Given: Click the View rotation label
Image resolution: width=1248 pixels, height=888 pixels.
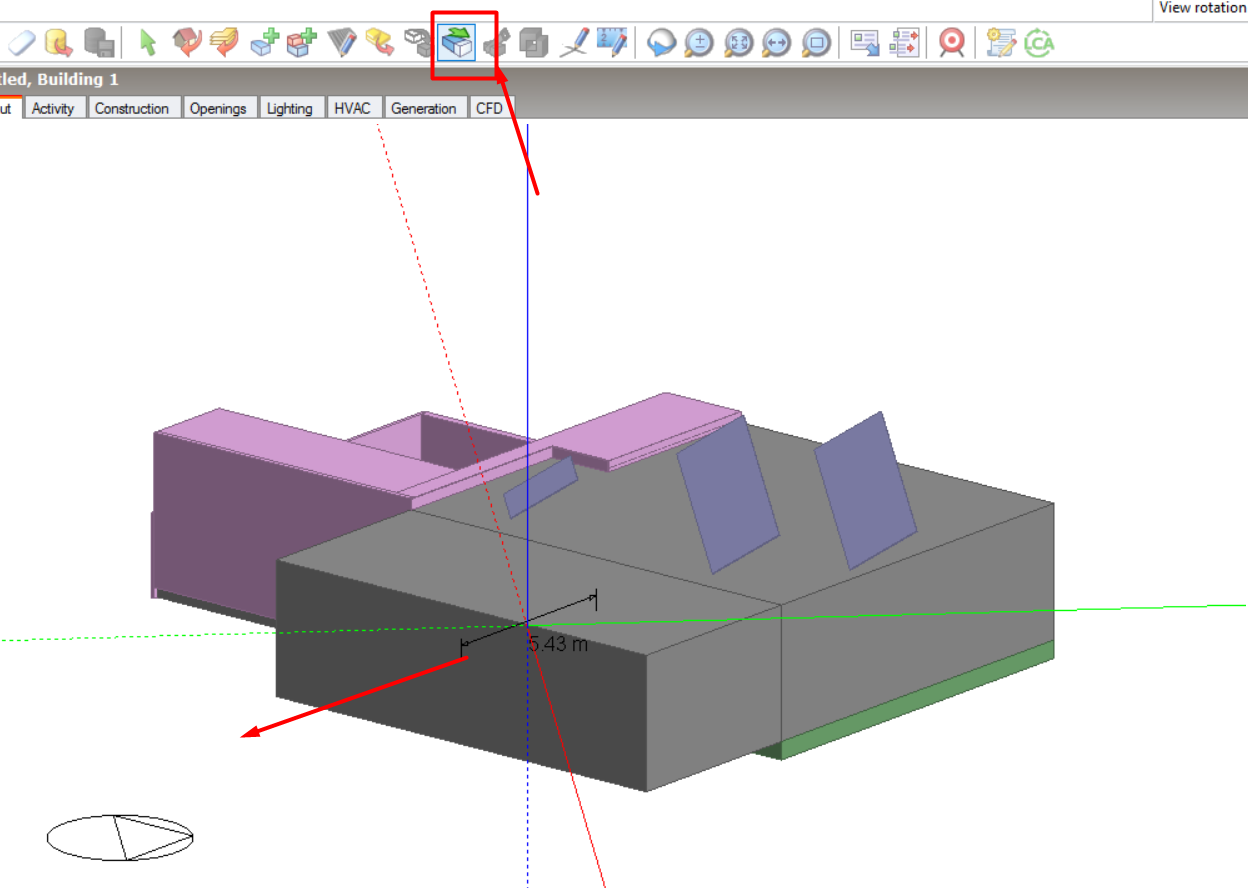Looking at the screenshot, I should pyautogui.click(x=1202, y=8).
